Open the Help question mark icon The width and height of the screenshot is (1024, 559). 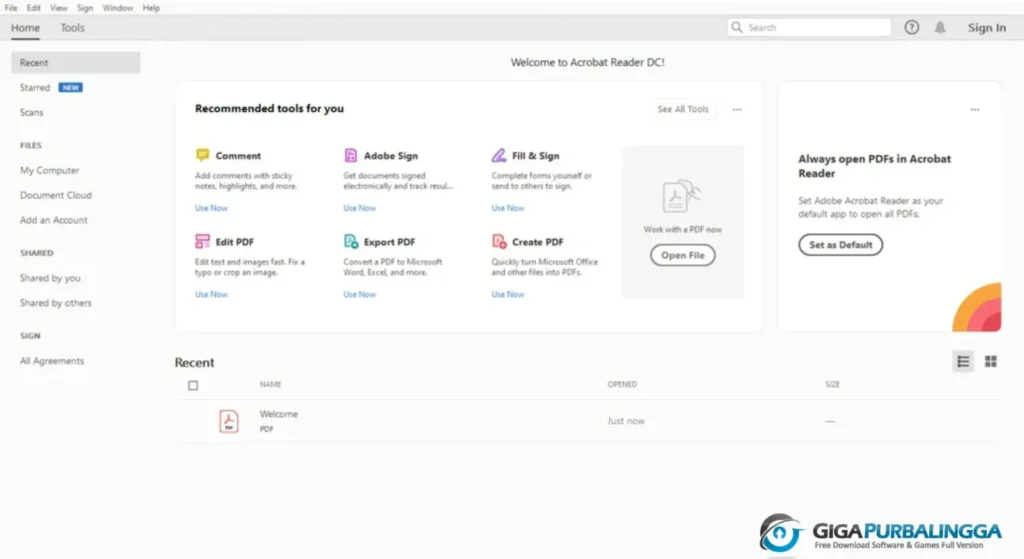pos(912,27)
